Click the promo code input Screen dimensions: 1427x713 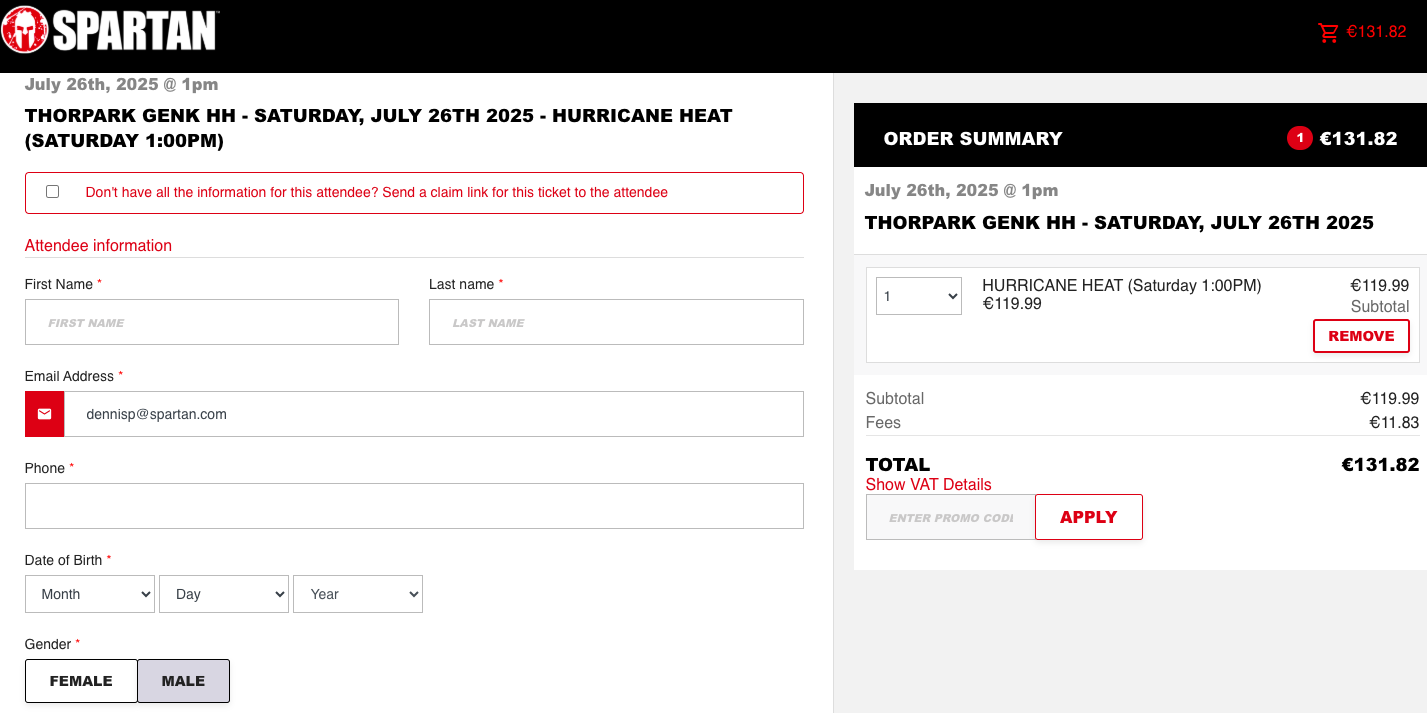pos(950,517)
